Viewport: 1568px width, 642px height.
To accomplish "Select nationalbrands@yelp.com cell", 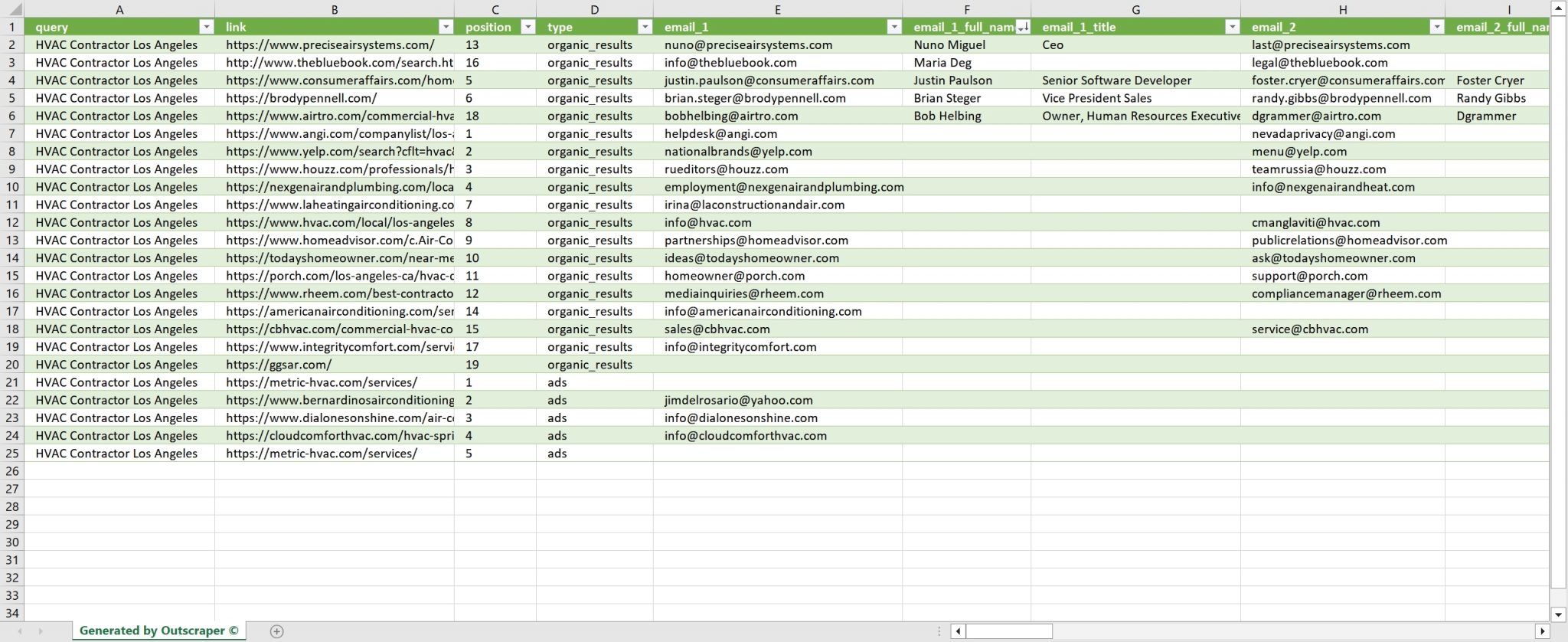I will 778,151.
